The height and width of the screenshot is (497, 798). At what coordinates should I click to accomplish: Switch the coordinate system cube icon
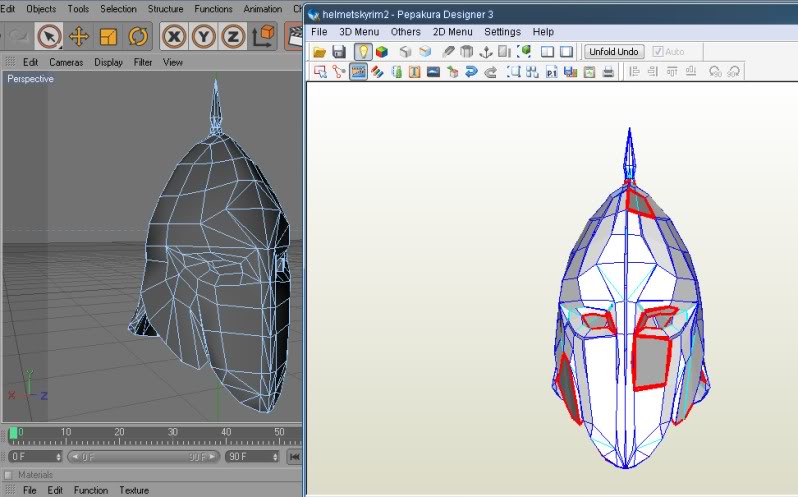(264, 37)
